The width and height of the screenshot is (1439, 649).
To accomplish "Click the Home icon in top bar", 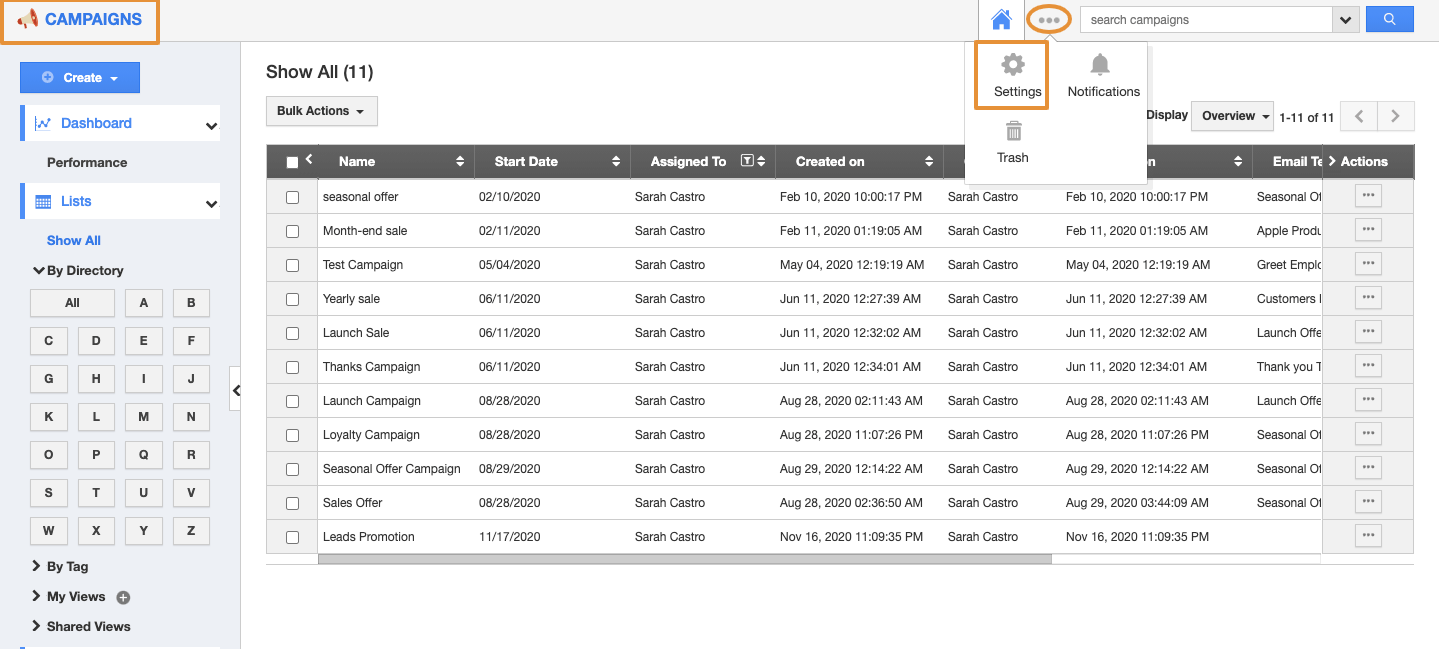I will (x=1001, y=20).
